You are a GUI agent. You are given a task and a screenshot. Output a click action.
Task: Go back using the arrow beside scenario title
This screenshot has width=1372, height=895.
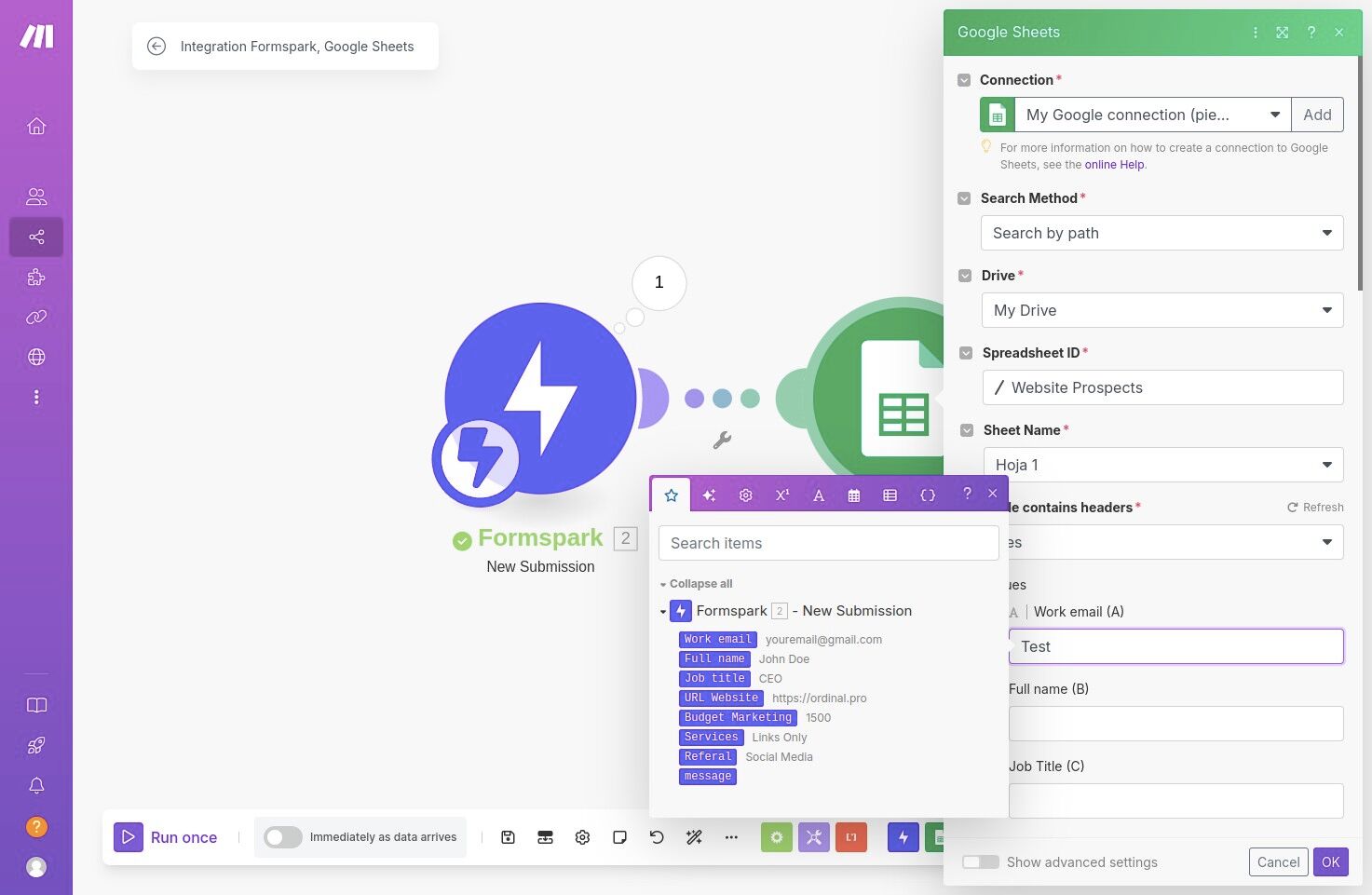[156, 47]
